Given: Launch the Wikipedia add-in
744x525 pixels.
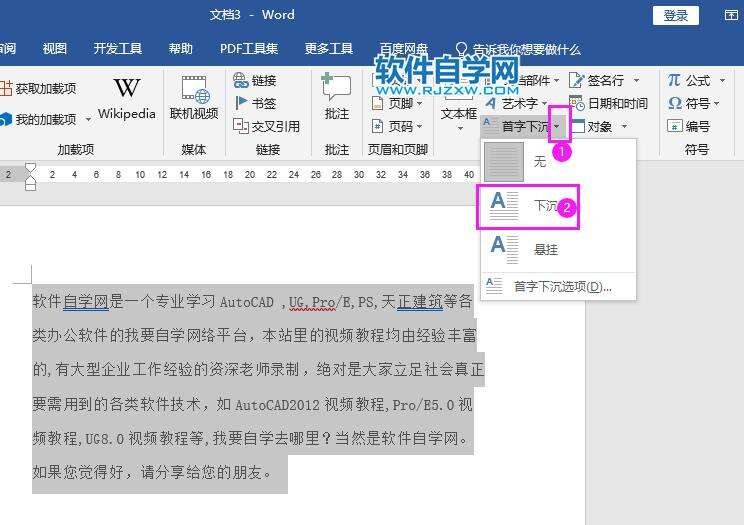Looking at the screenshot, I should coord(127,101).
